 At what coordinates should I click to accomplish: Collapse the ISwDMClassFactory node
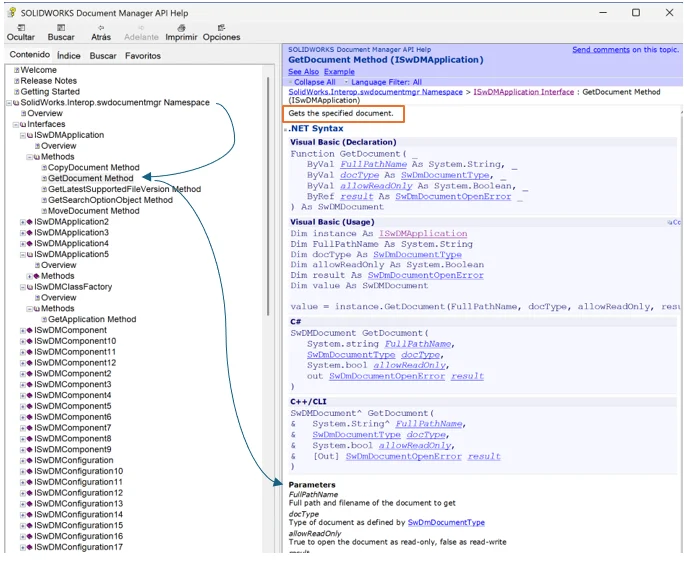[23, 287]
